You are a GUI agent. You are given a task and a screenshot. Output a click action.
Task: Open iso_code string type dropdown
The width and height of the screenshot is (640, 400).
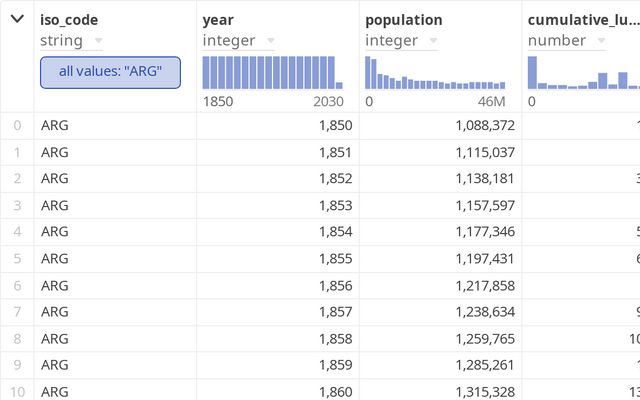(97, 41)
